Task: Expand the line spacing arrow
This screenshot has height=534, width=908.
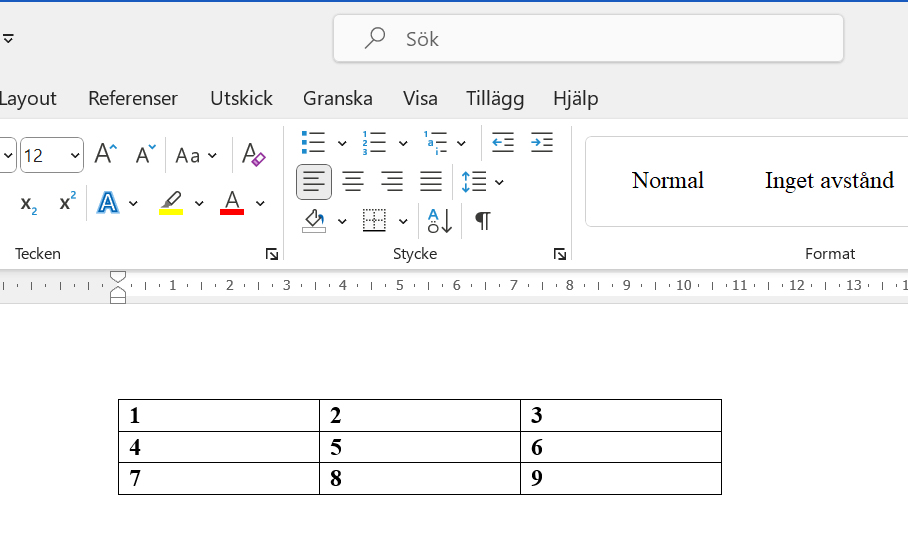Action: click(499, 182)
